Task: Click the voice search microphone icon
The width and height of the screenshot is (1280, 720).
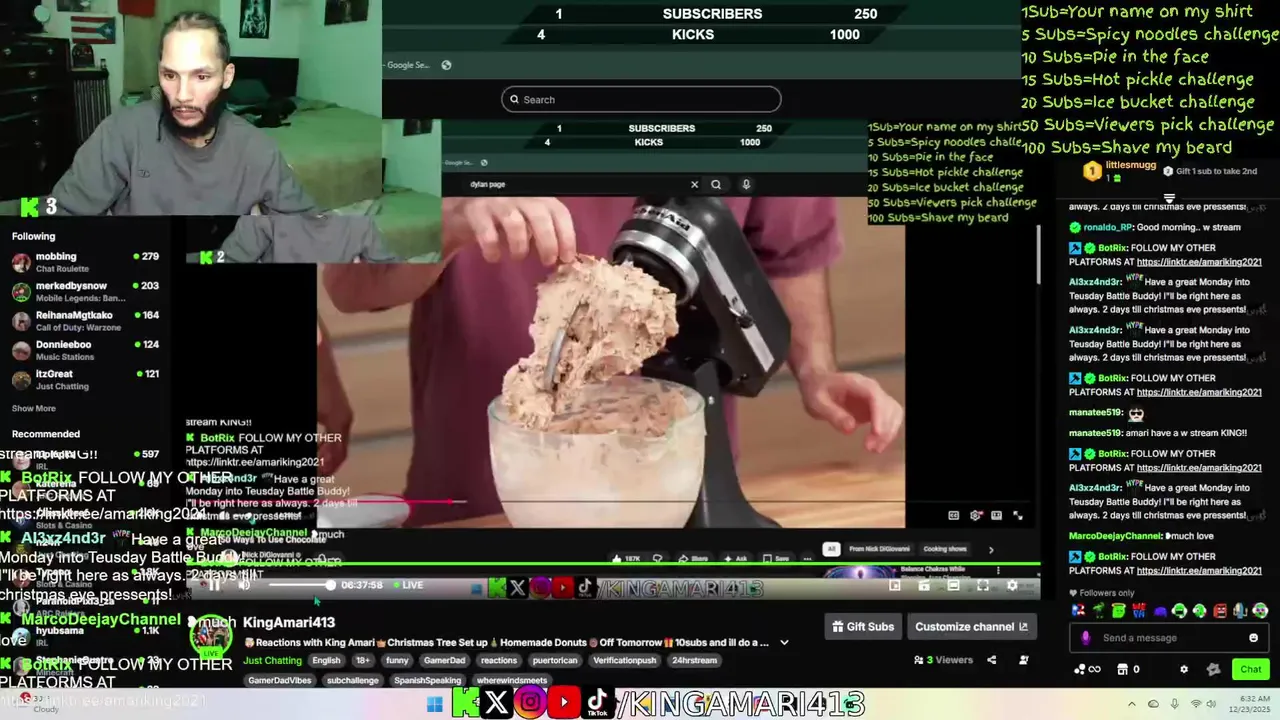Action: tap(746, 184)
